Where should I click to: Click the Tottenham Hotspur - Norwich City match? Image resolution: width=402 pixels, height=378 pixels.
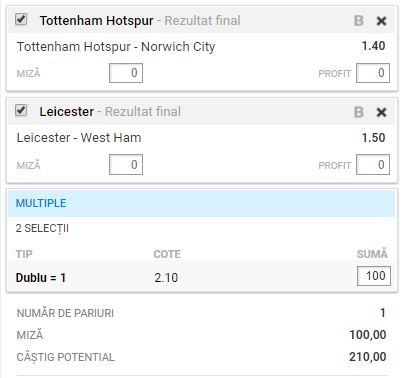pos(116,47)
